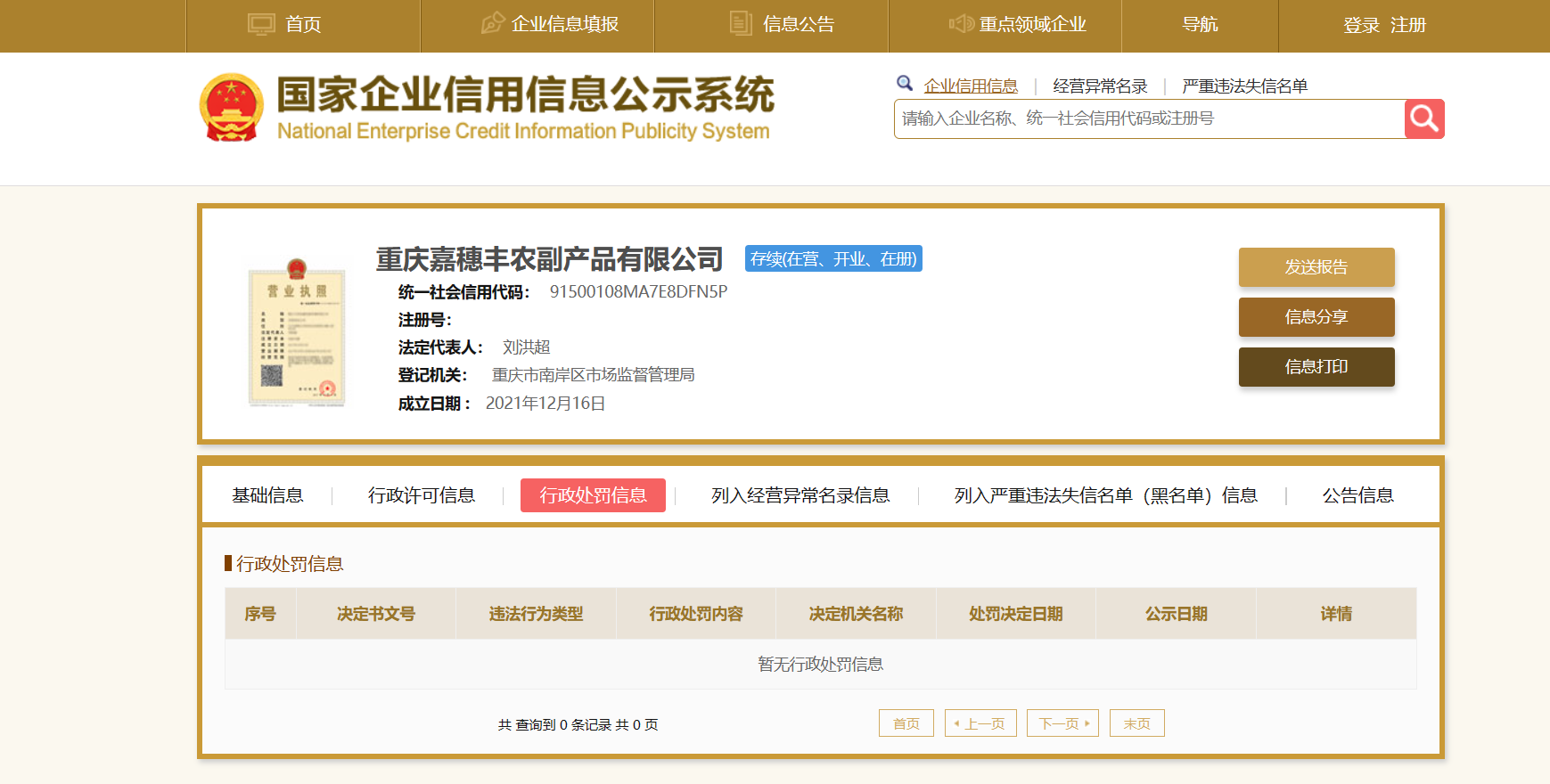Open the 信息公告 navigation item

pyautogui.click(x=799, y=24)
